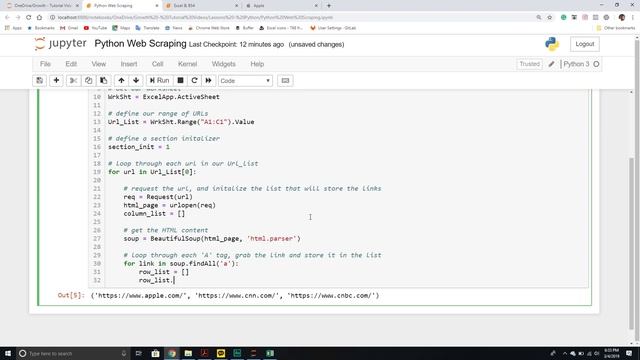This screenshot has width=640, height=360.
Task: Open Chrome from the taskbar
Action: pos(172,353)
